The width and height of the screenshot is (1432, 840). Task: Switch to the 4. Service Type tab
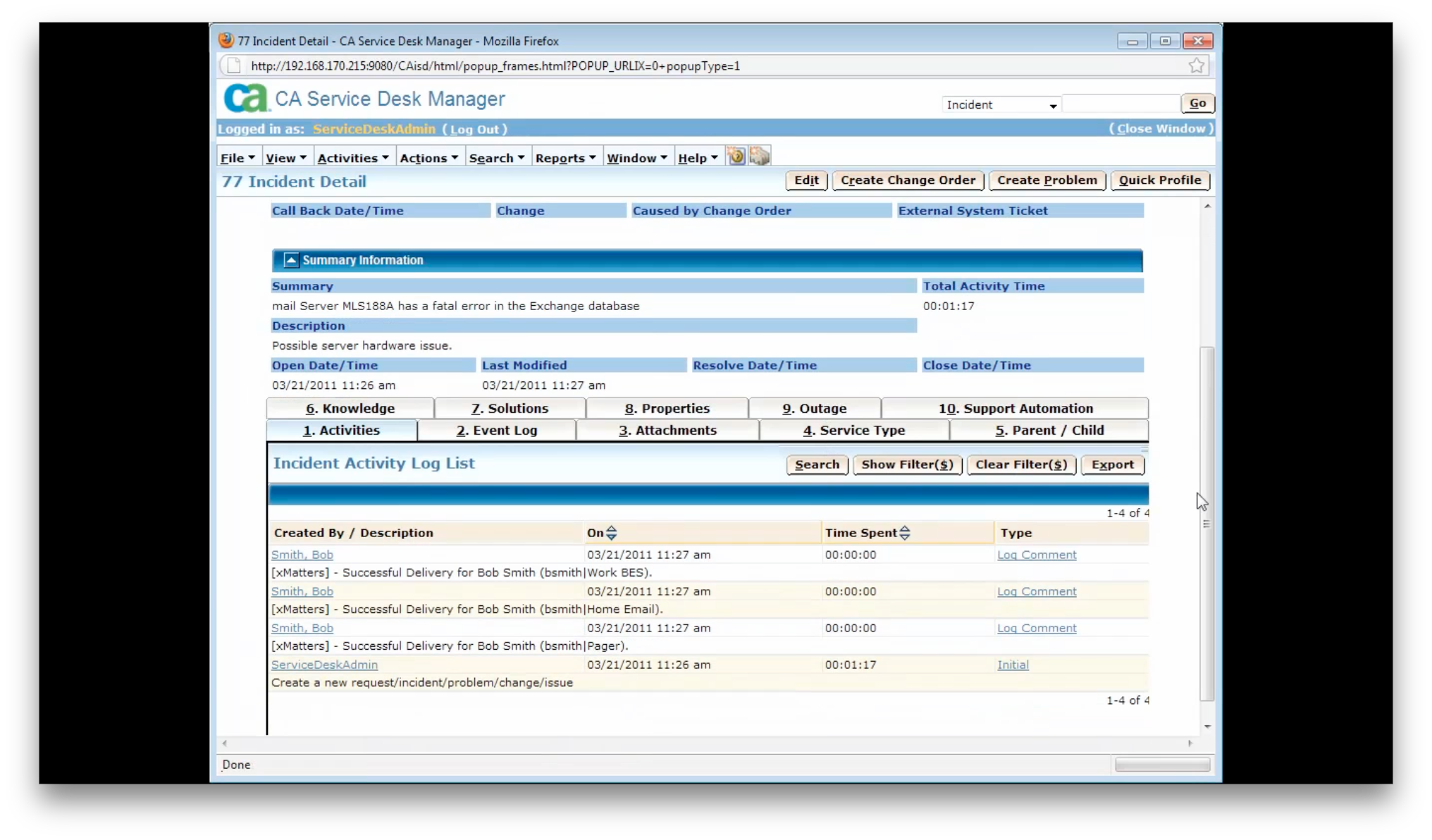click(x=854, y=431)
